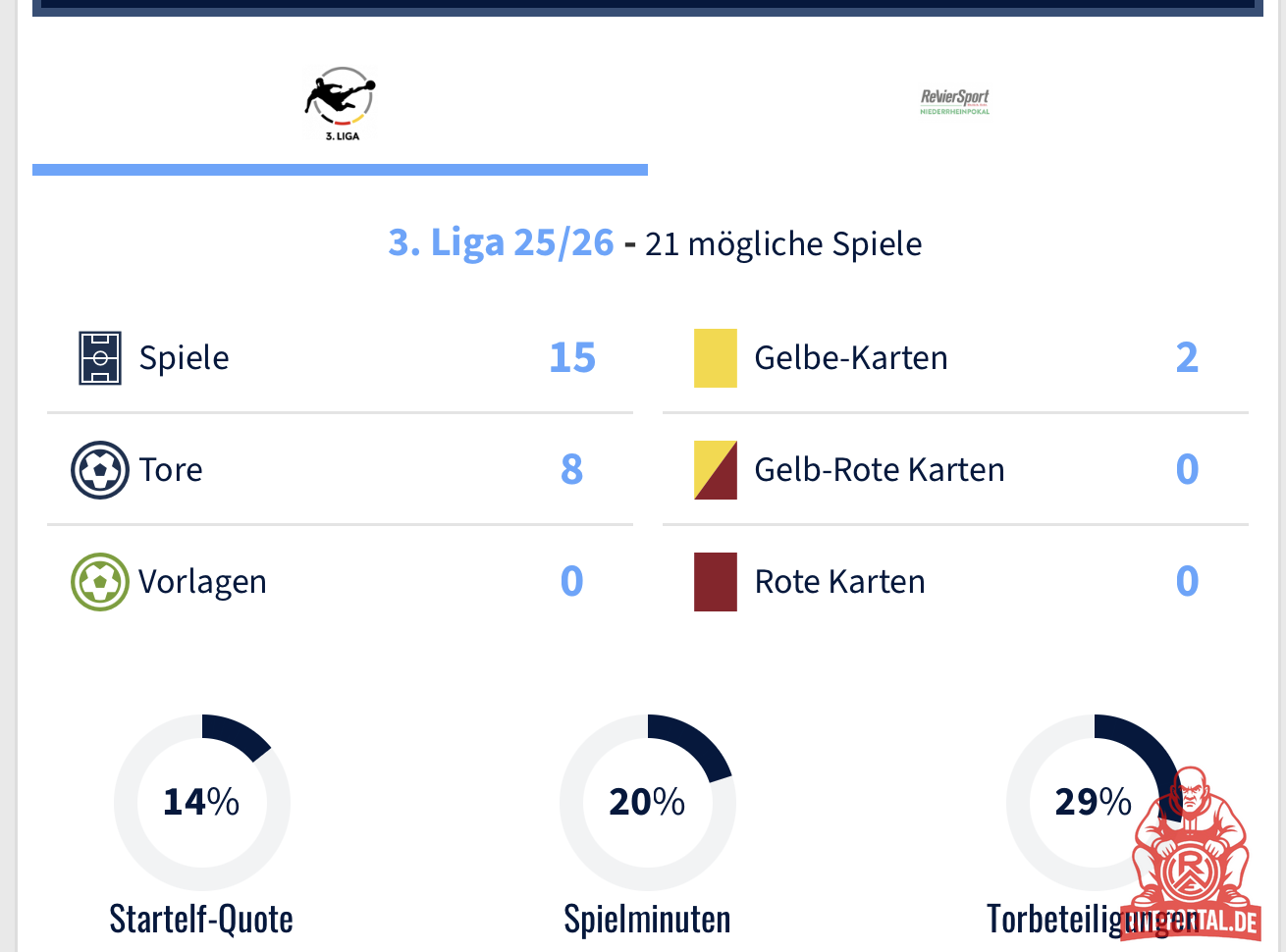Click the green soccer ball Vorlagen icon

pos(100,582)
